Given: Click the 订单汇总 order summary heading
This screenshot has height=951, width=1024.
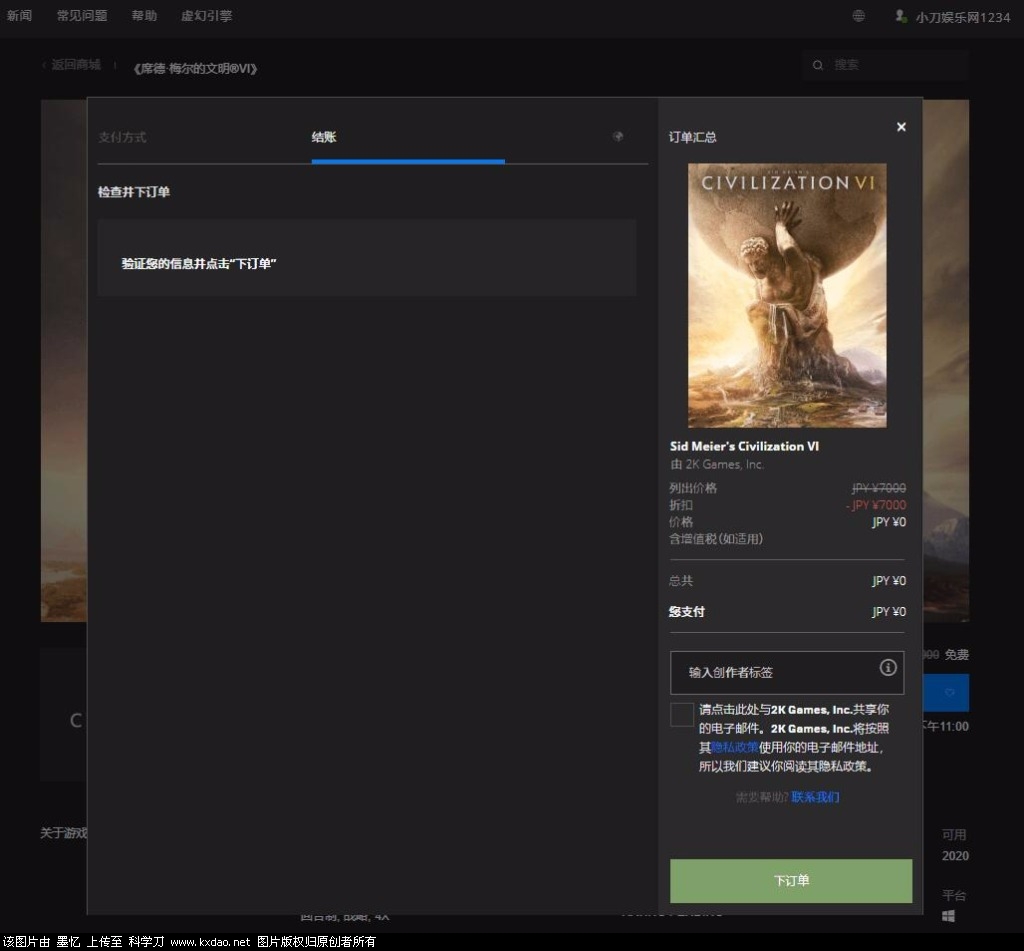Looking at the screenshot, I should 692,137.
